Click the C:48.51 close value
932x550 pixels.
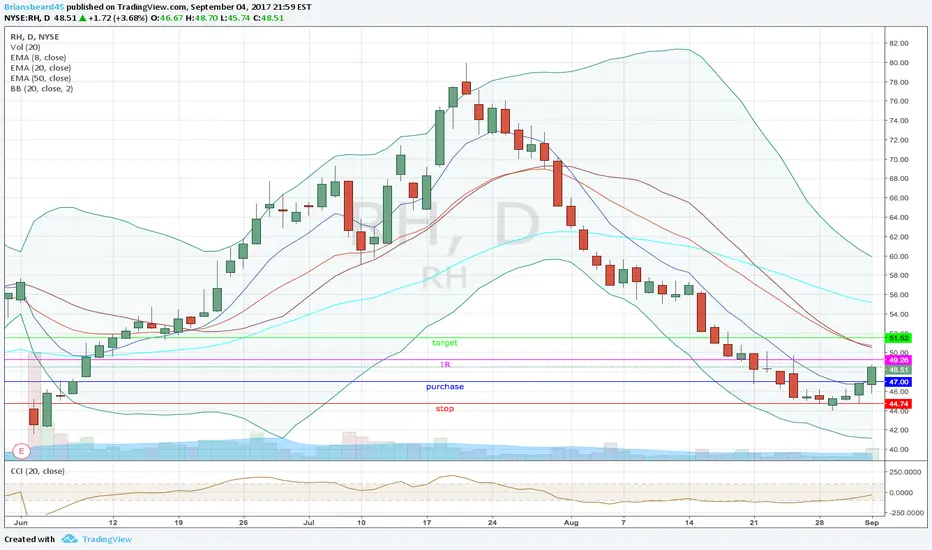pos(268,18)
